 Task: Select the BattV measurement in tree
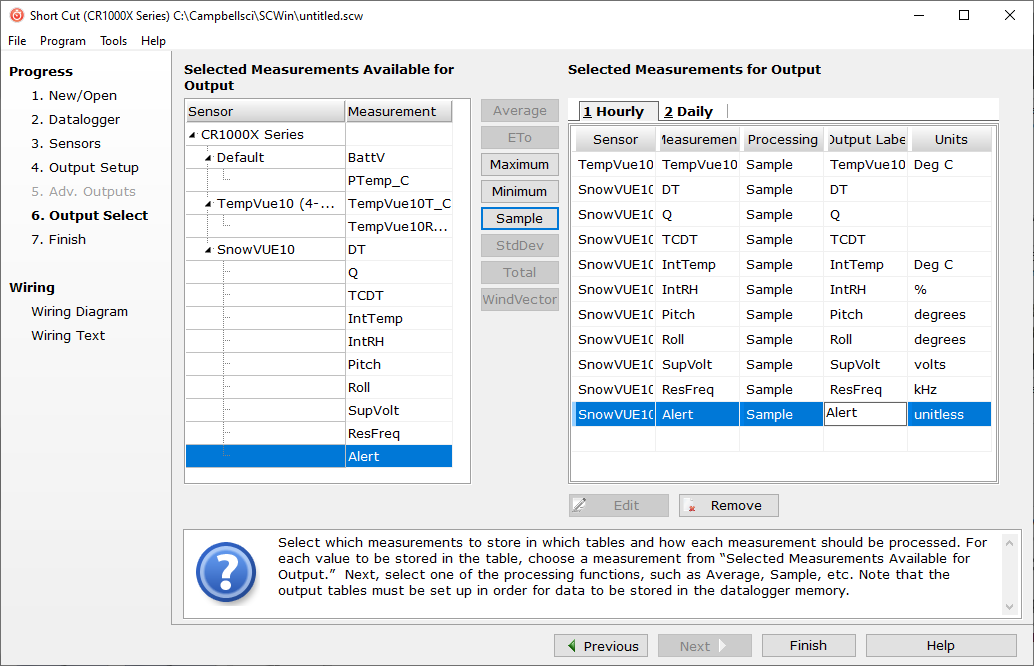point(366,158)
